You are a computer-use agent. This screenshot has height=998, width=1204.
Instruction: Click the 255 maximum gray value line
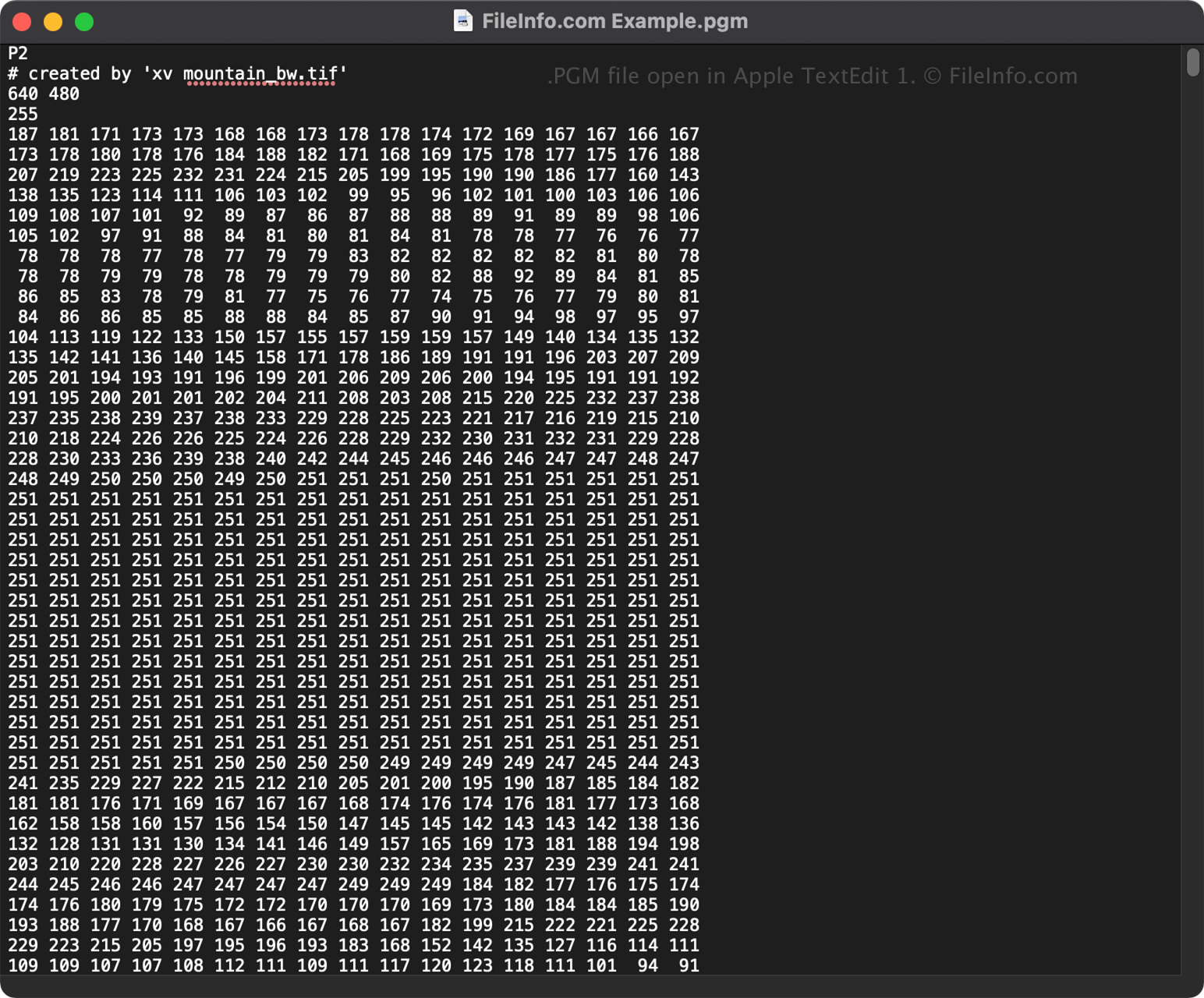[x=20, y=114]
